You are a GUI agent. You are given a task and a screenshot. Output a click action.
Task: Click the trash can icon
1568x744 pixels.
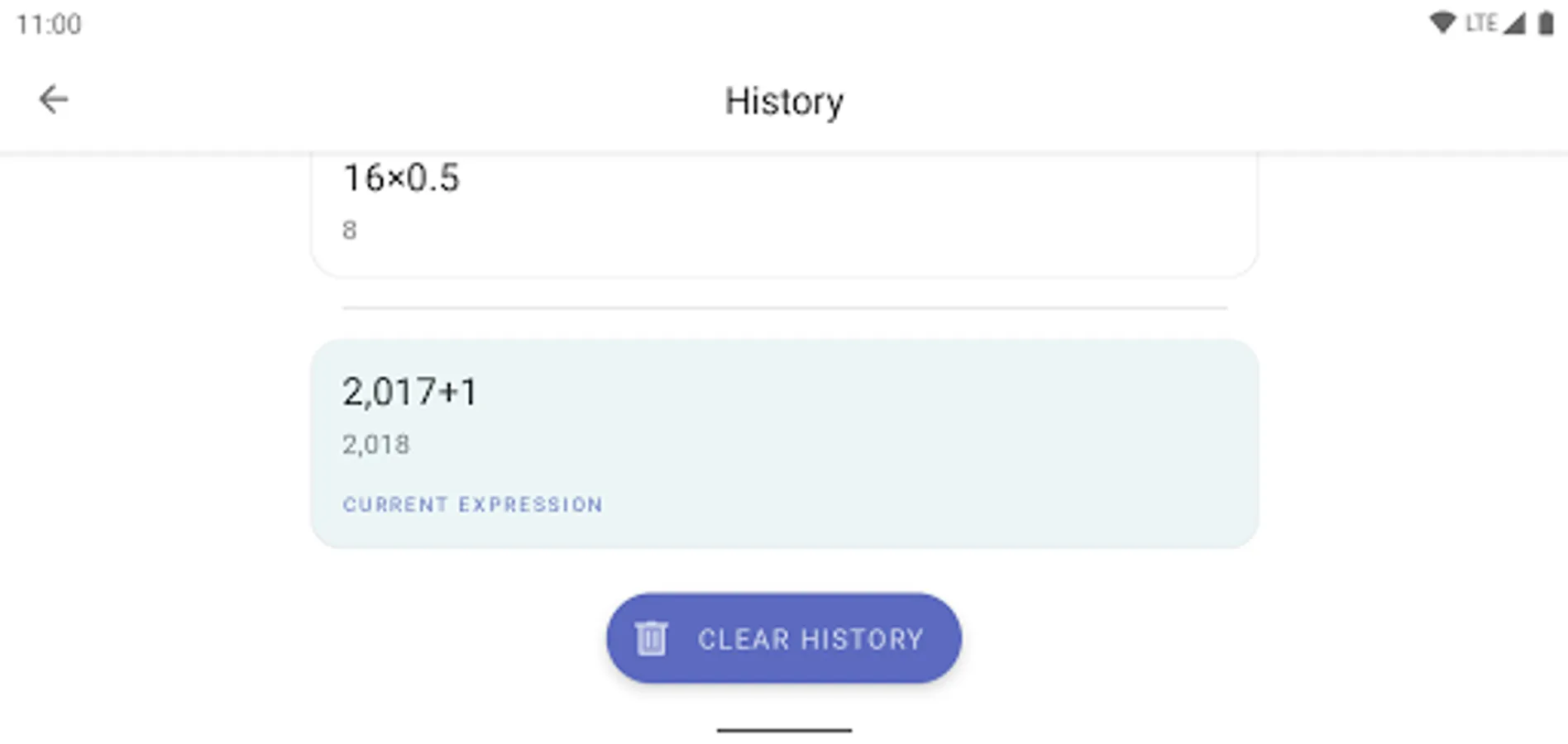pyautogui.click(x=651, y=638)
